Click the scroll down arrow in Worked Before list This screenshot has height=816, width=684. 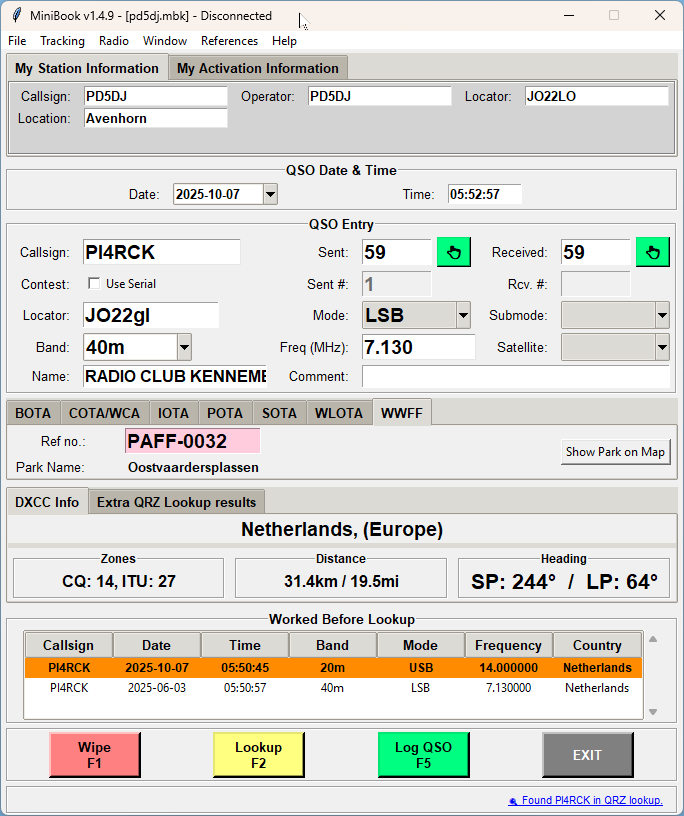(x=654, y=712)
